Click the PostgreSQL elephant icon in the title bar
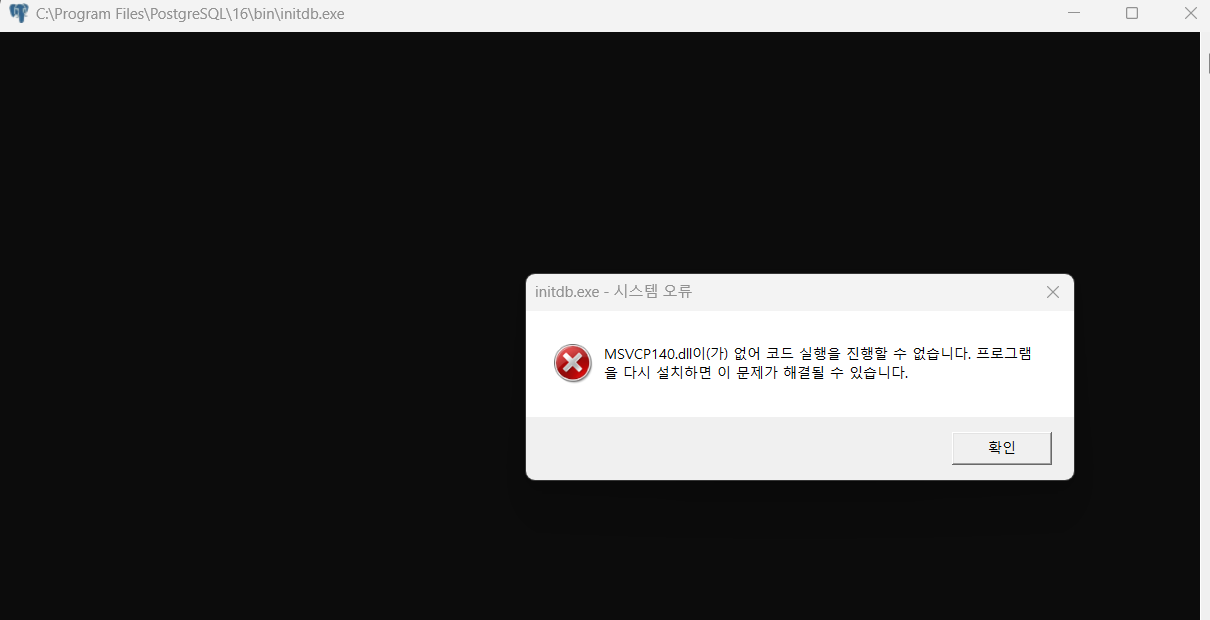1210x620 pixels. point(18,14)
